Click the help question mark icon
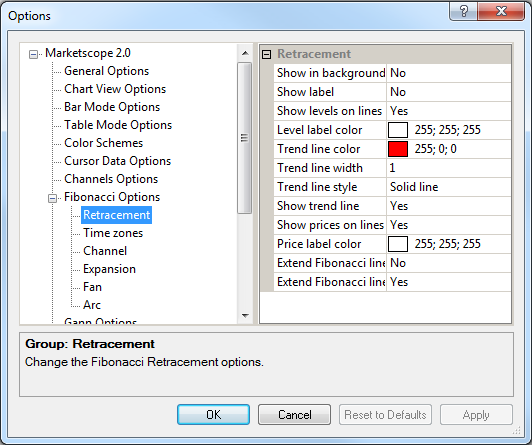Viewport: 532px width, 445px height. [x=463, y=11]
